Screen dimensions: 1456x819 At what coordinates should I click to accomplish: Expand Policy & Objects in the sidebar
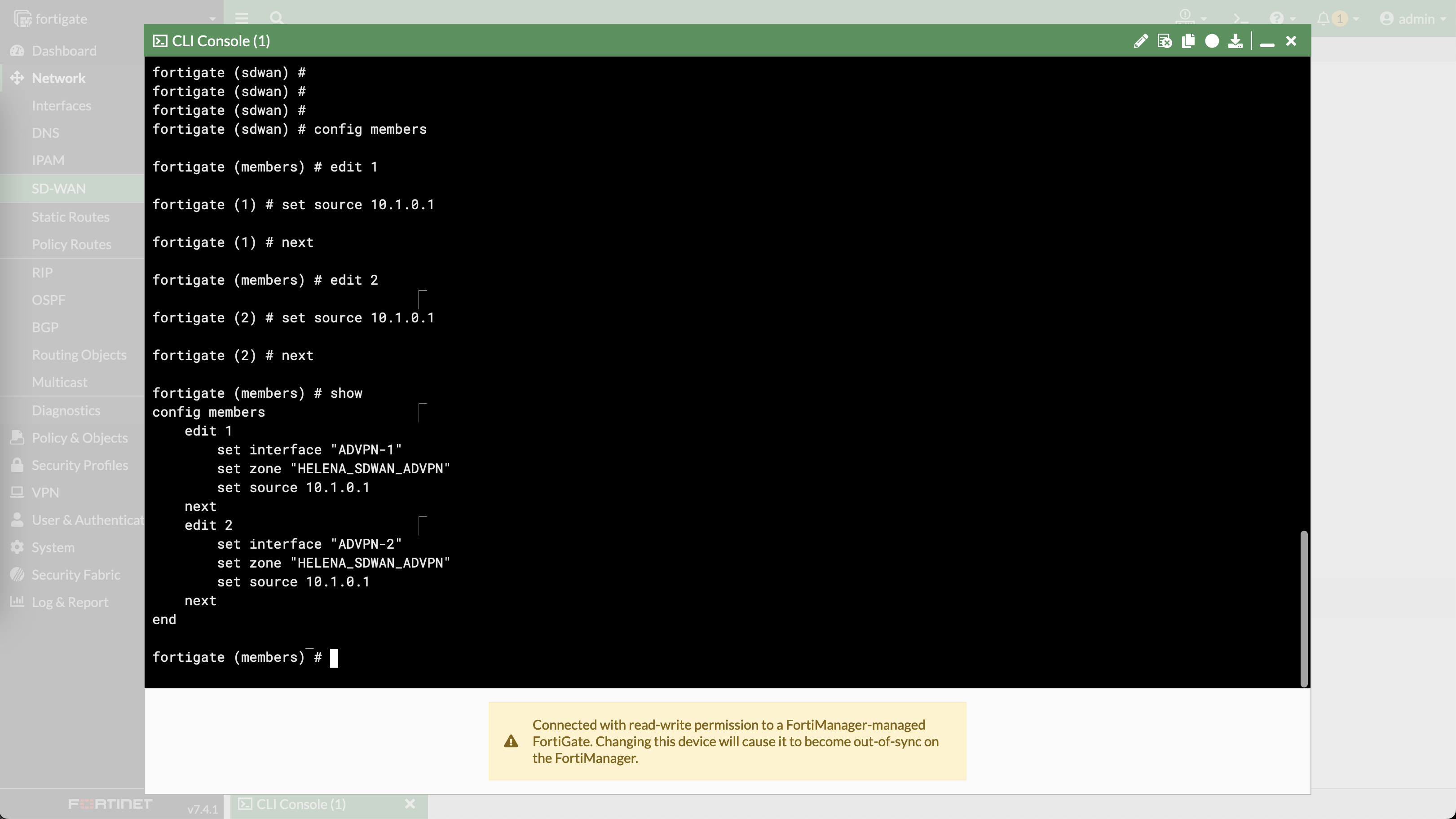click(x=79, y=437)
